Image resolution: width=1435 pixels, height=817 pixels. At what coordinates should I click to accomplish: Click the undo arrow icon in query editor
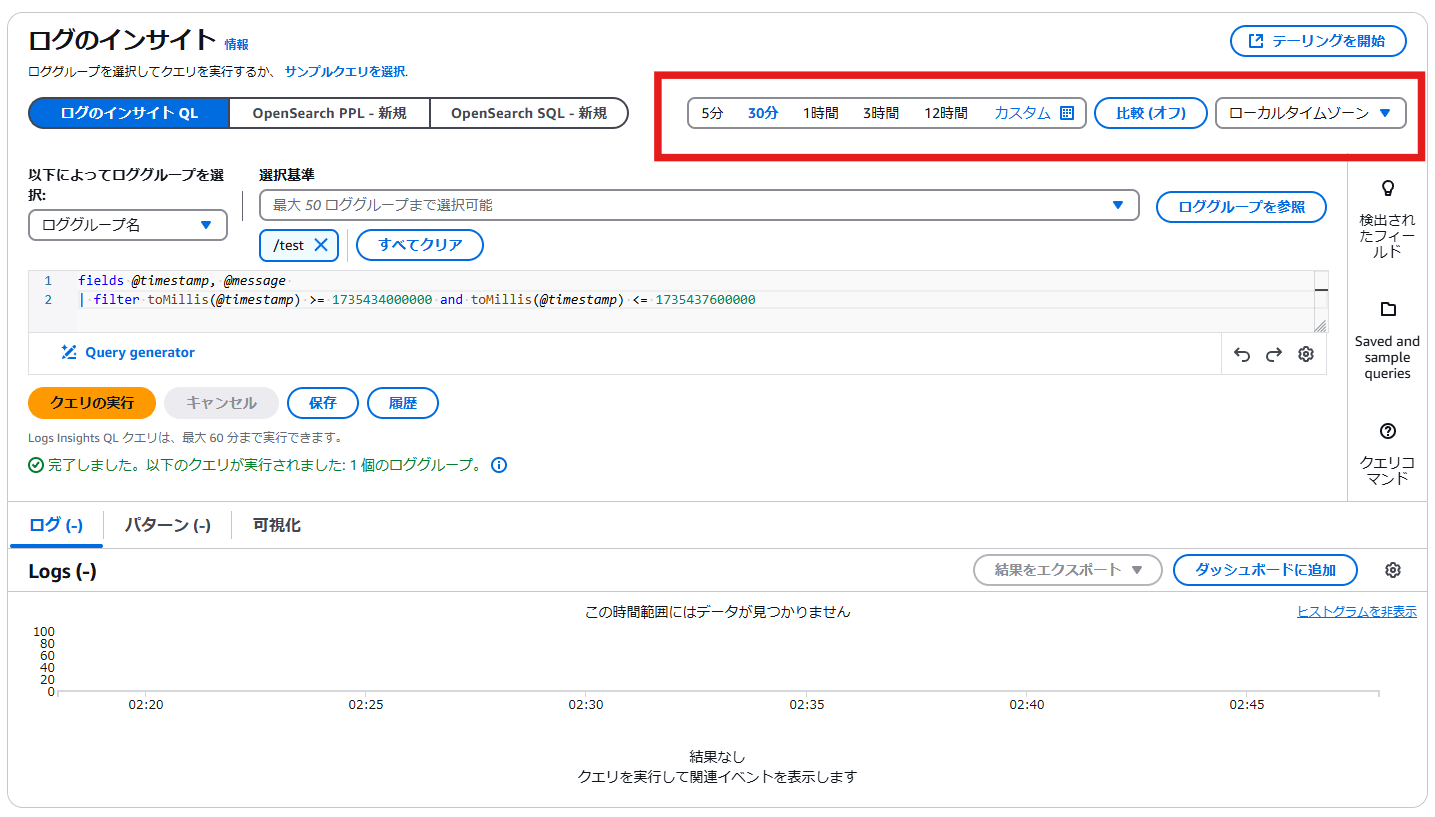1242,354
